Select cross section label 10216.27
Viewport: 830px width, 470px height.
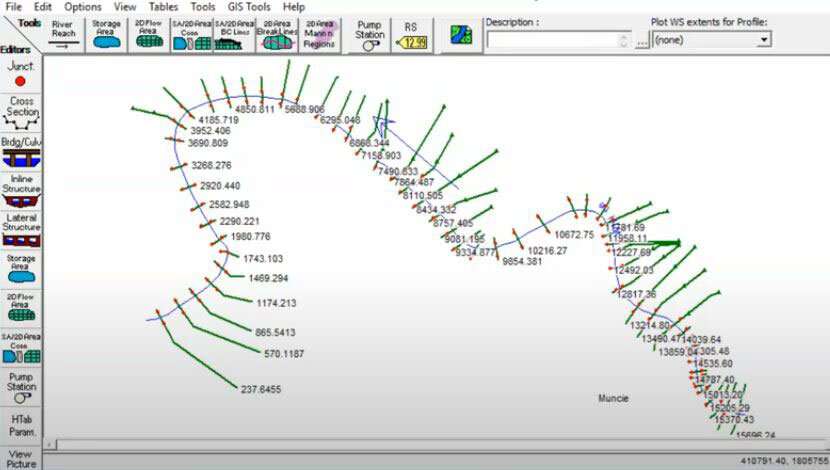point(547,250)
